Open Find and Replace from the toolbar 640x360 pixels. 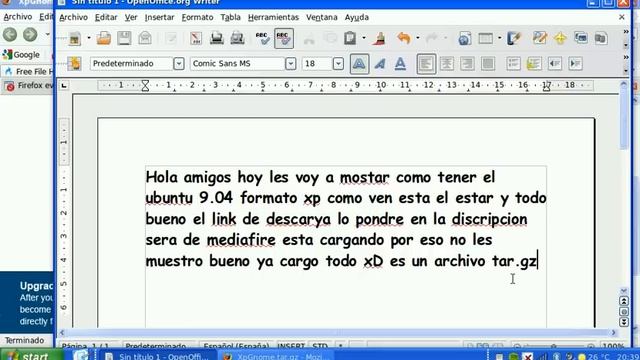click(540, 38)
